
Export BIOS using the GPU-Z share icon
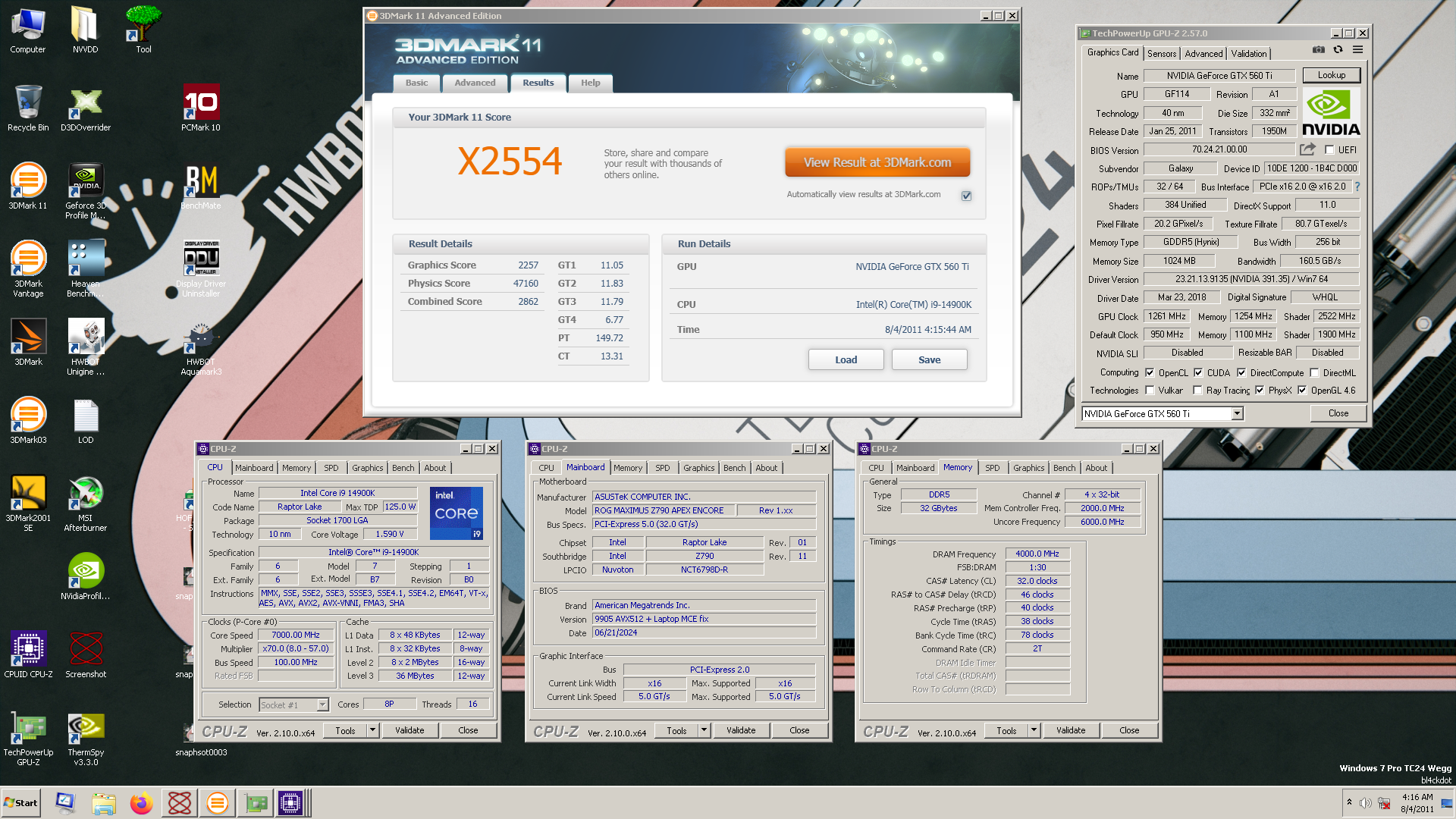[1308, 149]
